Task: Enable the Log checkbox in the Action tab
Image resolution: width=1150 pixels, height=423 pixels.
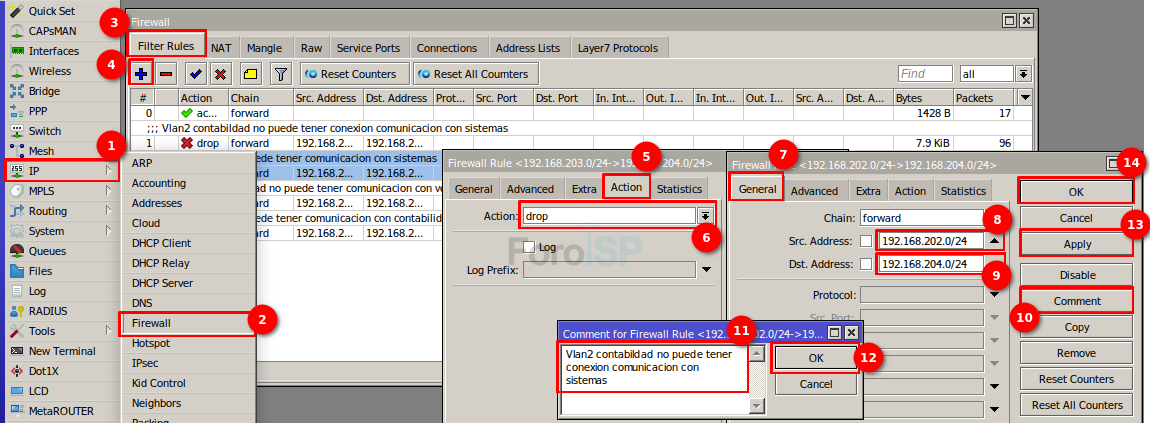Action: 530,247
